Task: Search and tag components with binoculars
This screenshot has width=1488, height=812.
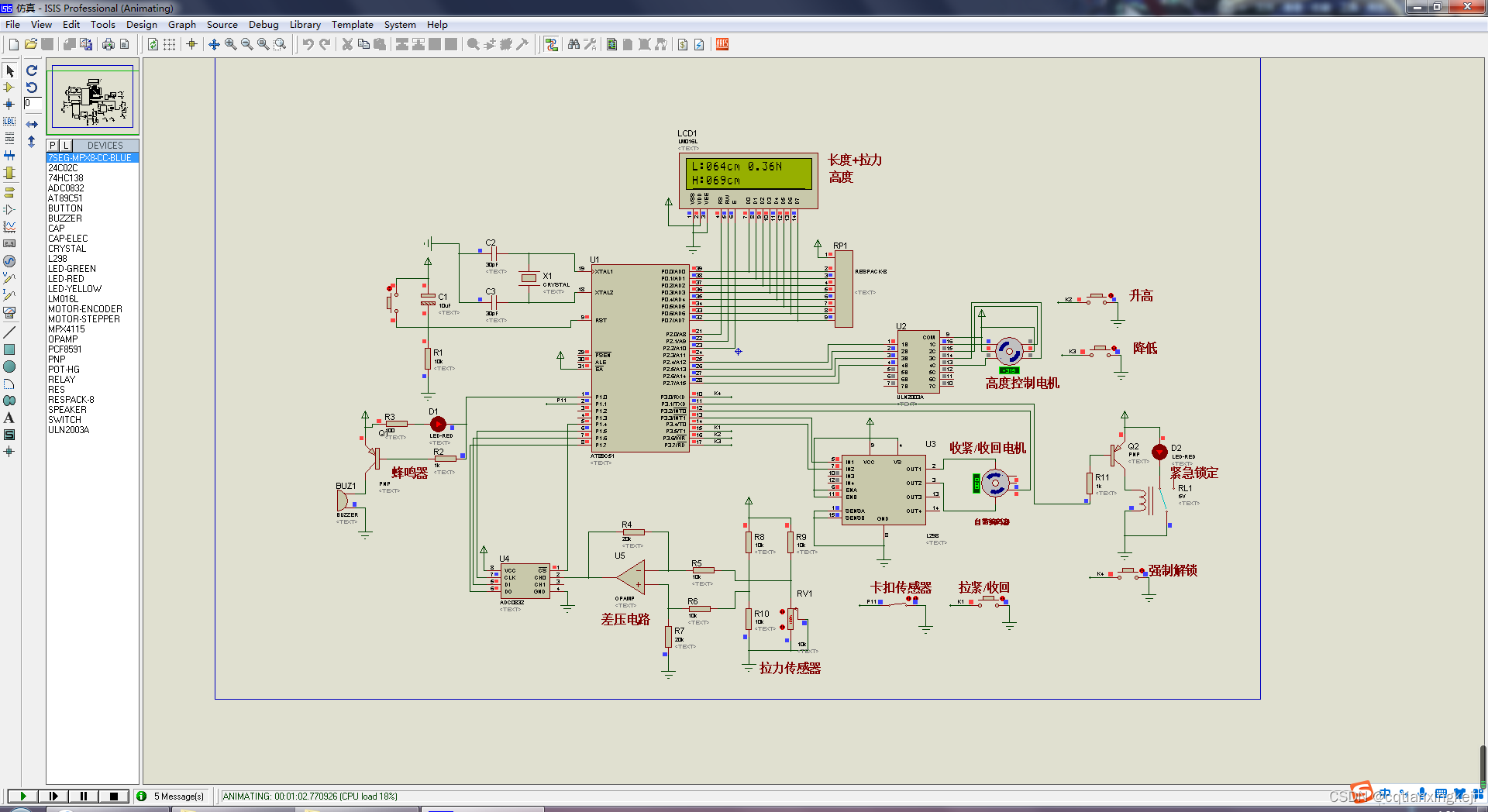Action: click(x=573, y=44)
